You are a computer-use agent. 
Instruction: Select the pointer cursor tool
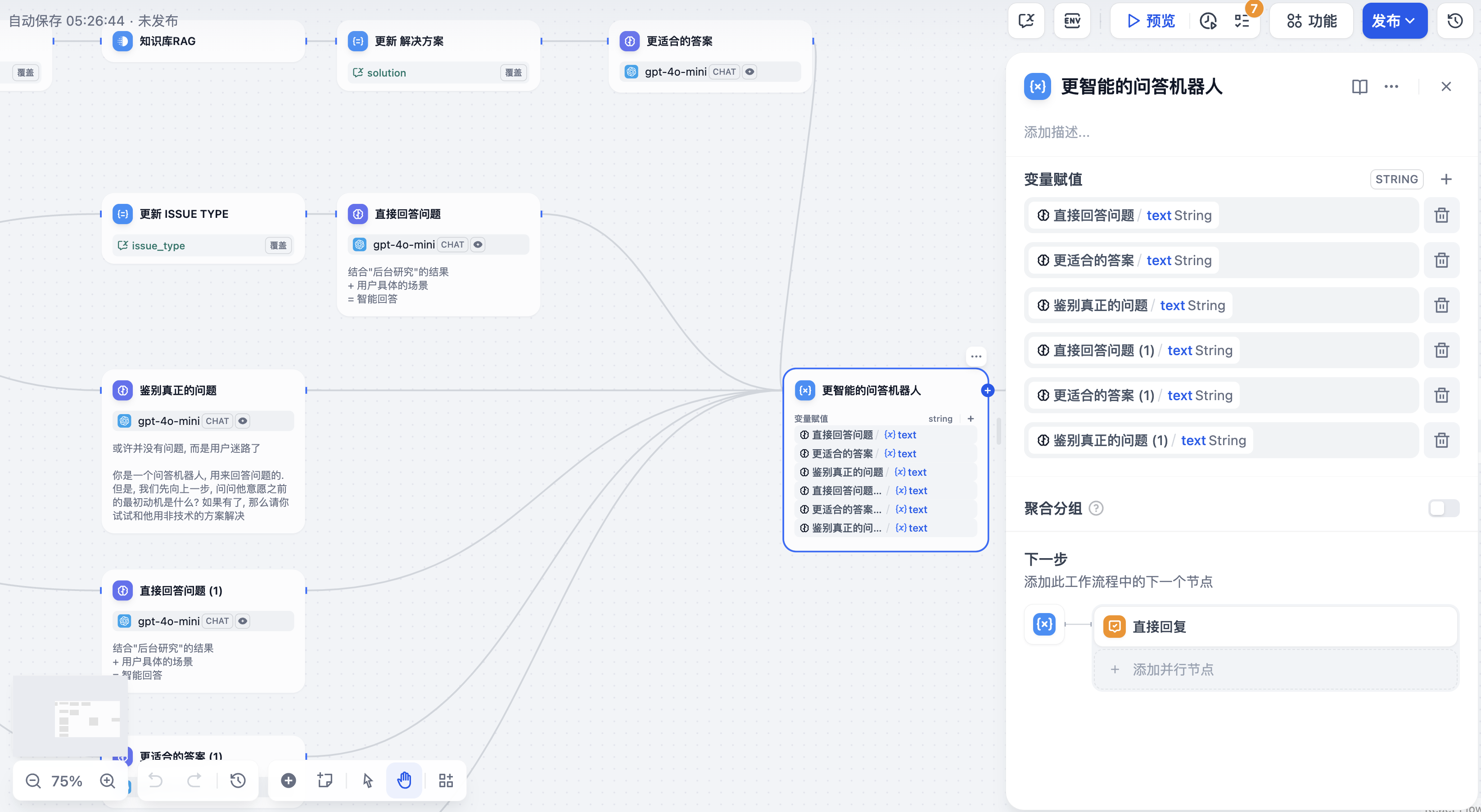pyautogui.click(x=368, y=780)
